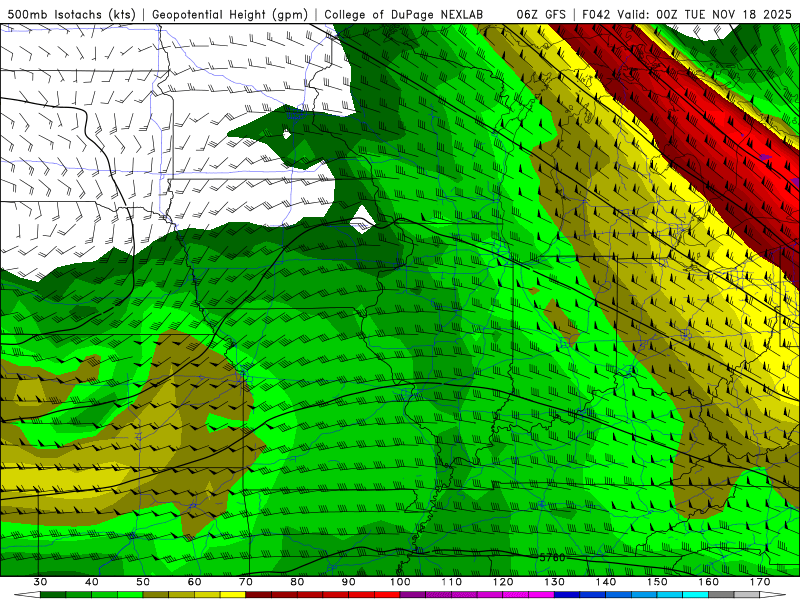
Task: Click the 80 label on the color scale
Action: [x=297, y=582]
